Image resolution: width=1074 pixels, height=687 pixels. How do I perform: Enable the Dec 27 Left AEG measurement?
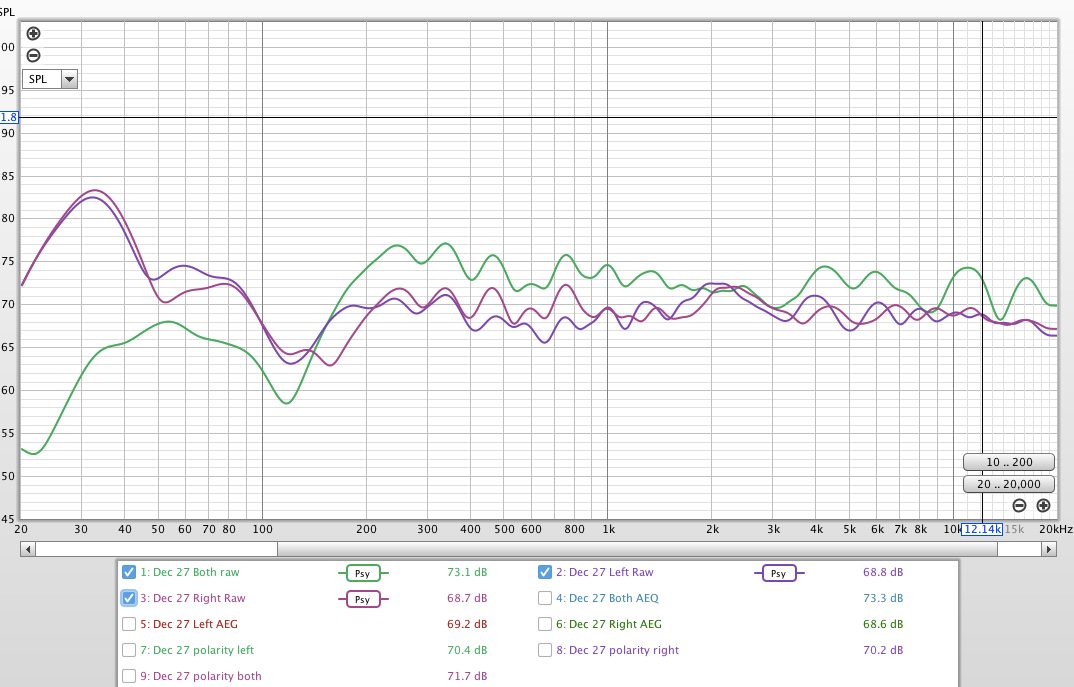point(128,624)
